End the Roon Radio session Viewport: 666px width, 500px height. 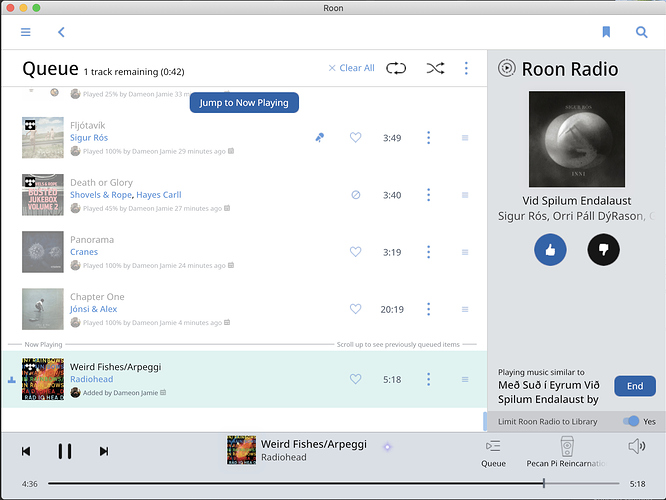point(635,386)
